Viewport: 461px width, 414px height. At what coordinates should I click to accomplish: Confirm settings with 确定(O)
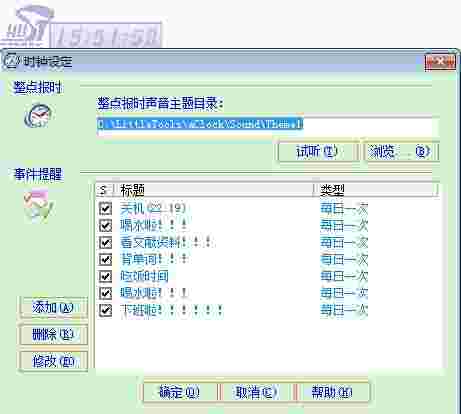coord(180,392)
